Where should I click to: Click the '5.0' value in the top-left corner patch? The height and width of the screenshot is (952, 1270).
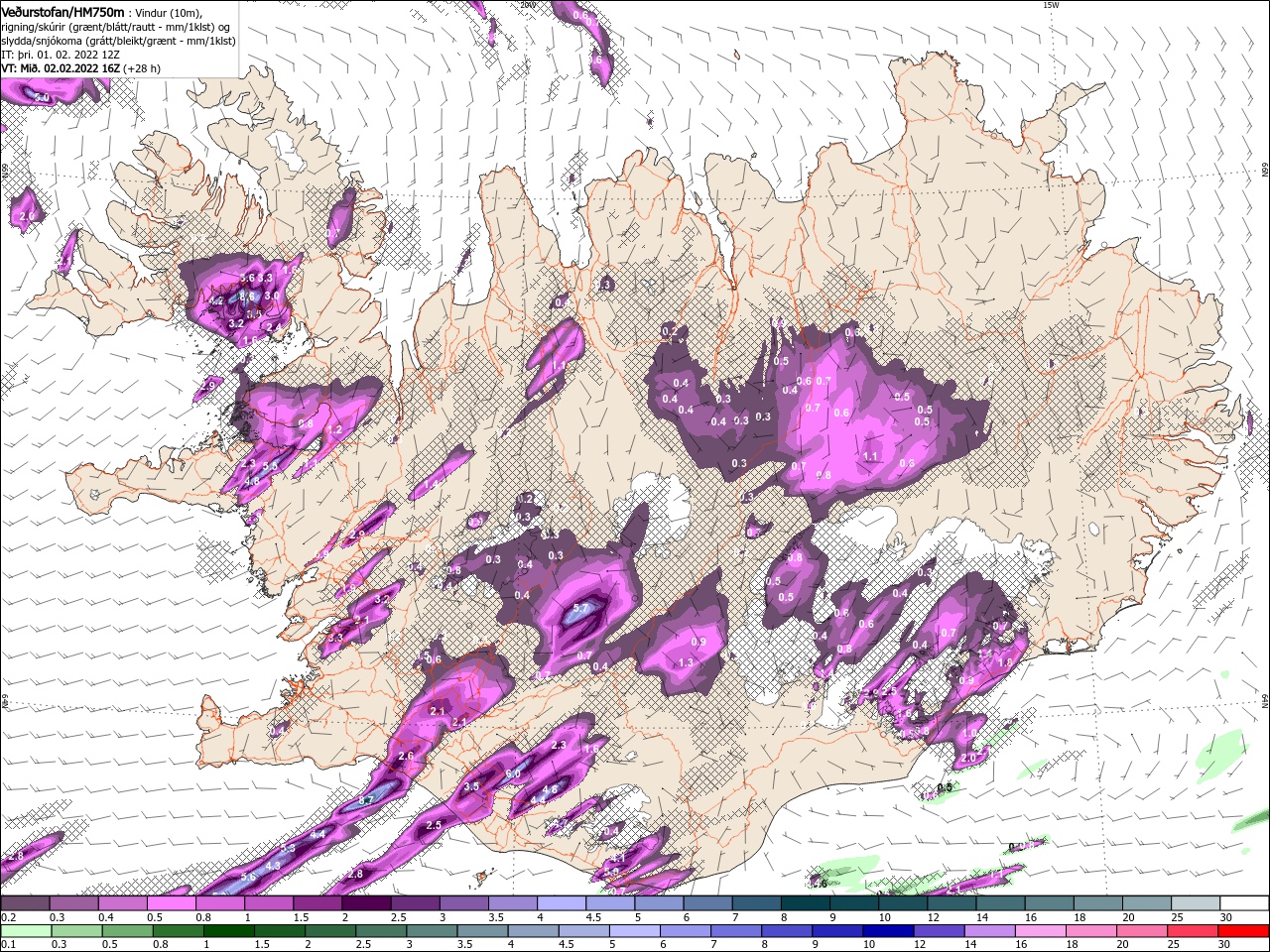[43, 97]
